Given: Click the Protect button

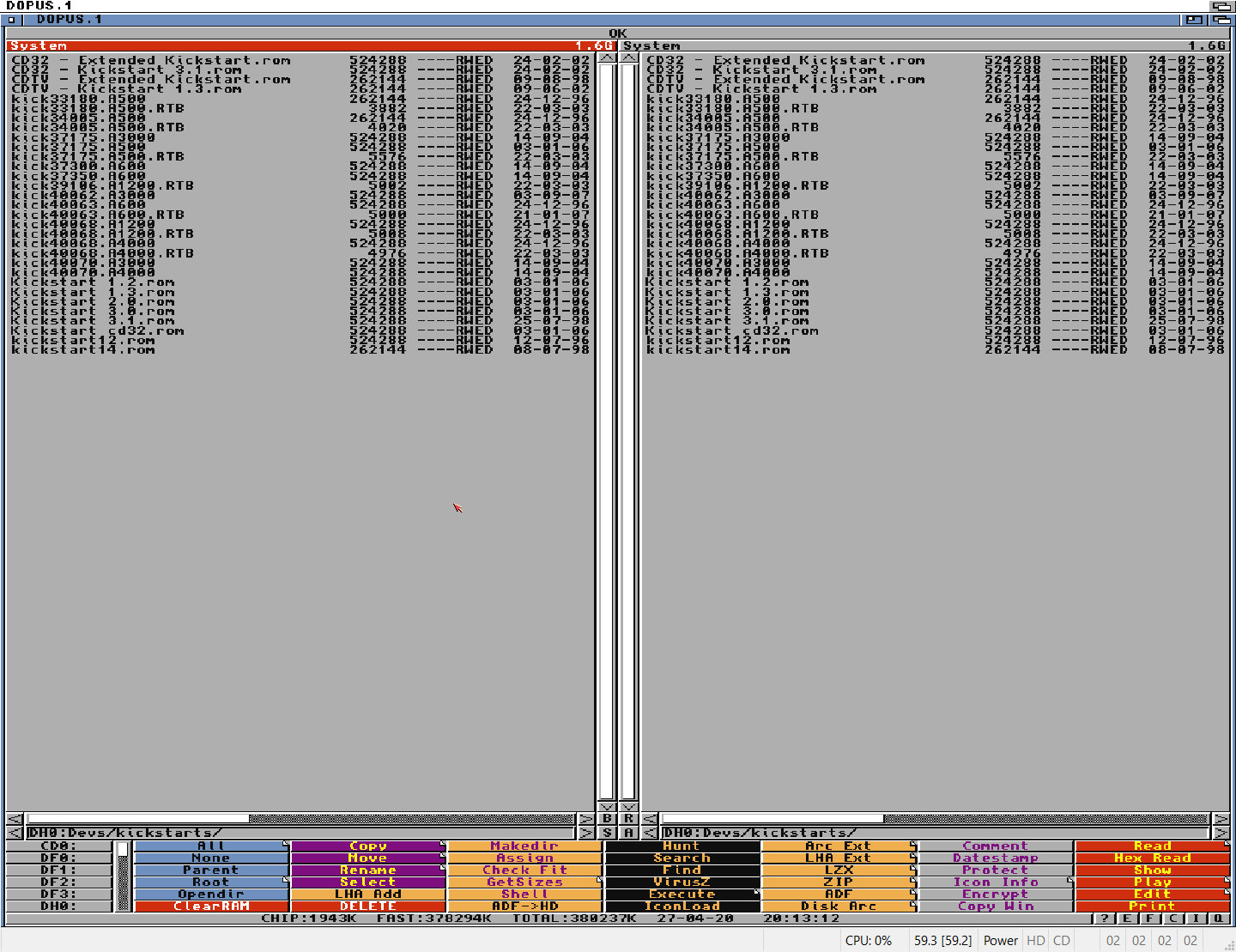Looking at the screenshot, I should (996, 870).
